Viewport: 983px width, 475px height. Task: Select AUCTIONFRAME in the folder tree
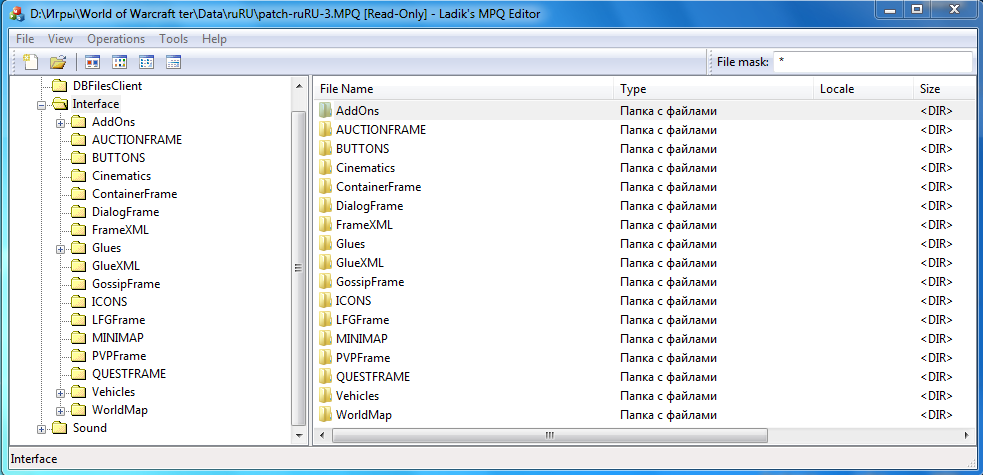pos(137,140)
